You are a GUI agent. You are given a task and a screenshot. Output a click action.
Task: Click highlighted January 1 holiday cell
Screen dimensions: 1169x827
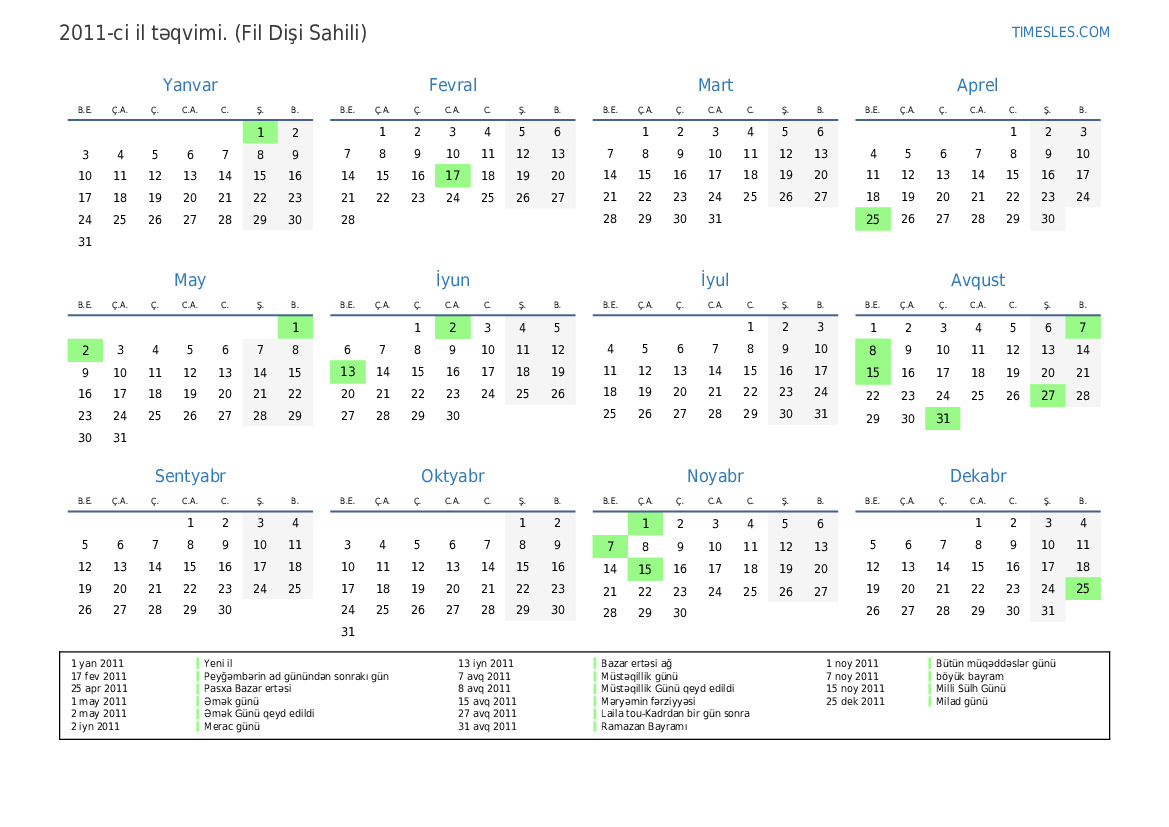[x=260, y=132]
